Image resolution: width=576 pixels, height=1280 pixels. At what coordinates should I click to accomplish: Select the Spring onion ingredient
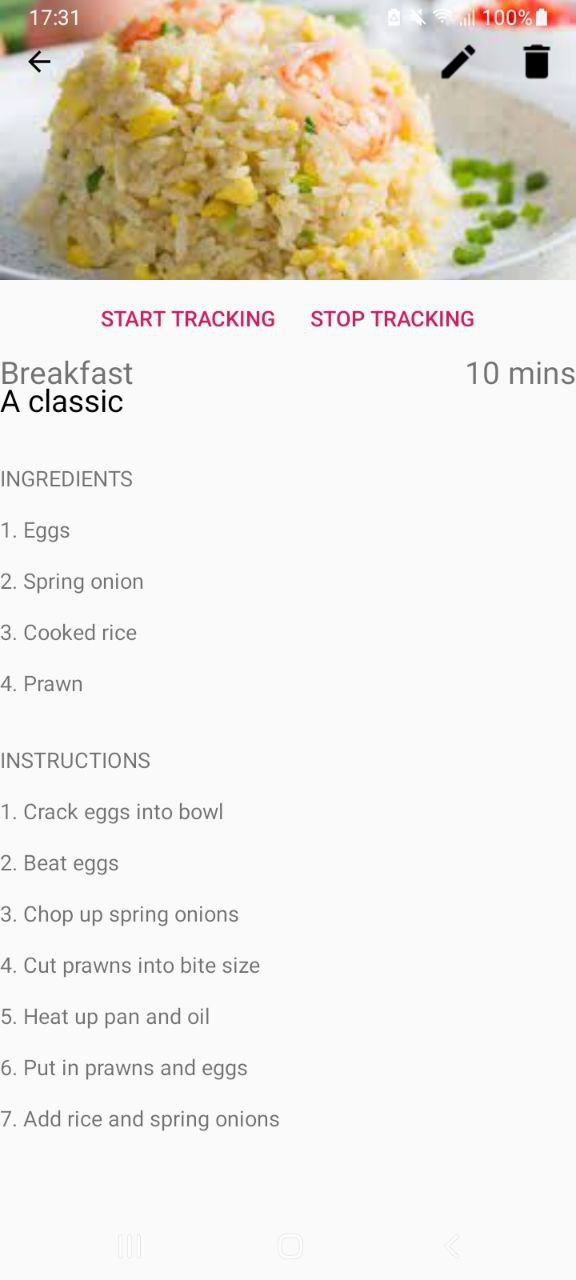[x=72, y=582]
